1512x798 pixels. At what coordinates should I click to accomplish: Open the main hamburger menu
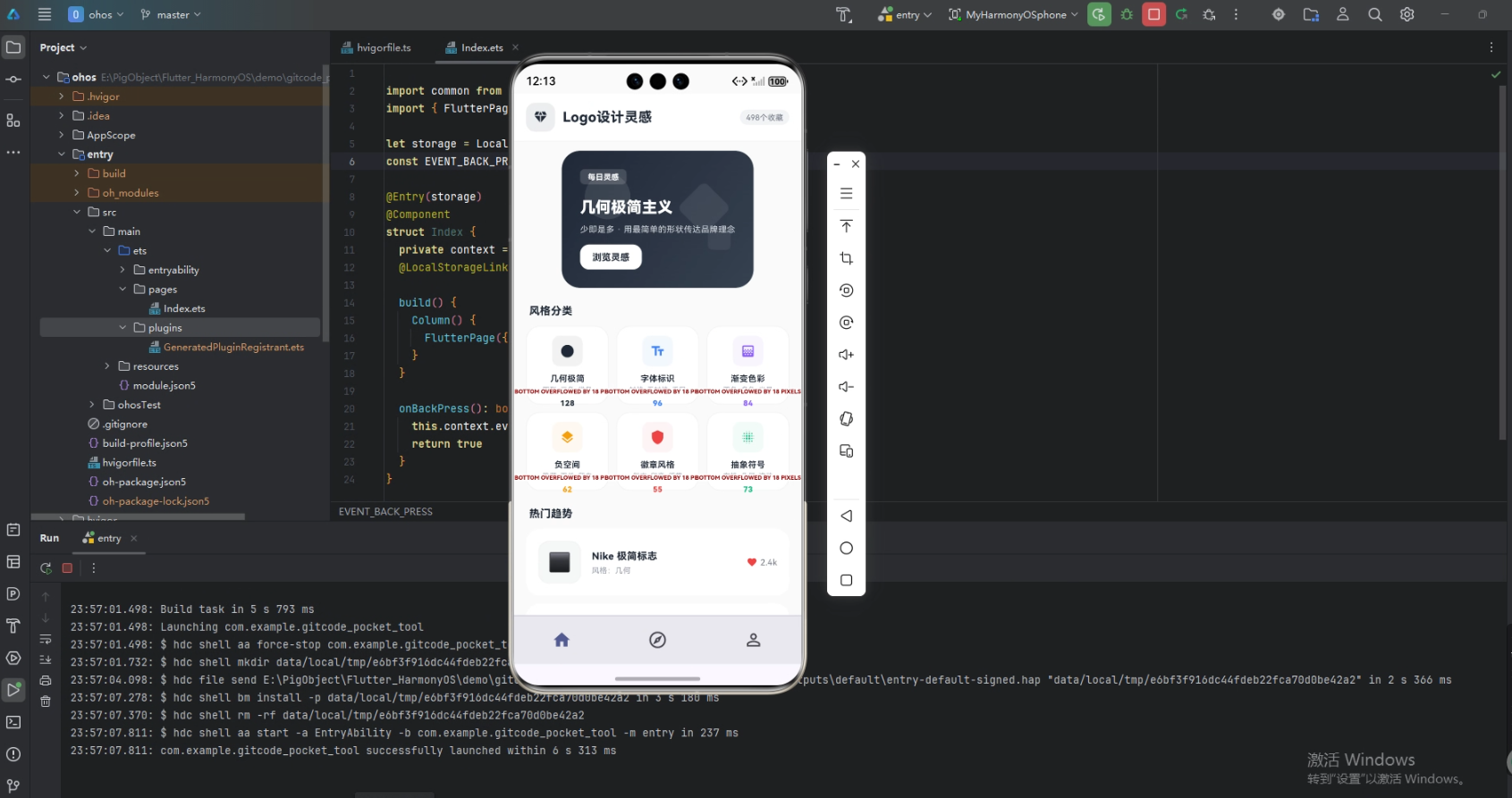[x=45, y=14]
